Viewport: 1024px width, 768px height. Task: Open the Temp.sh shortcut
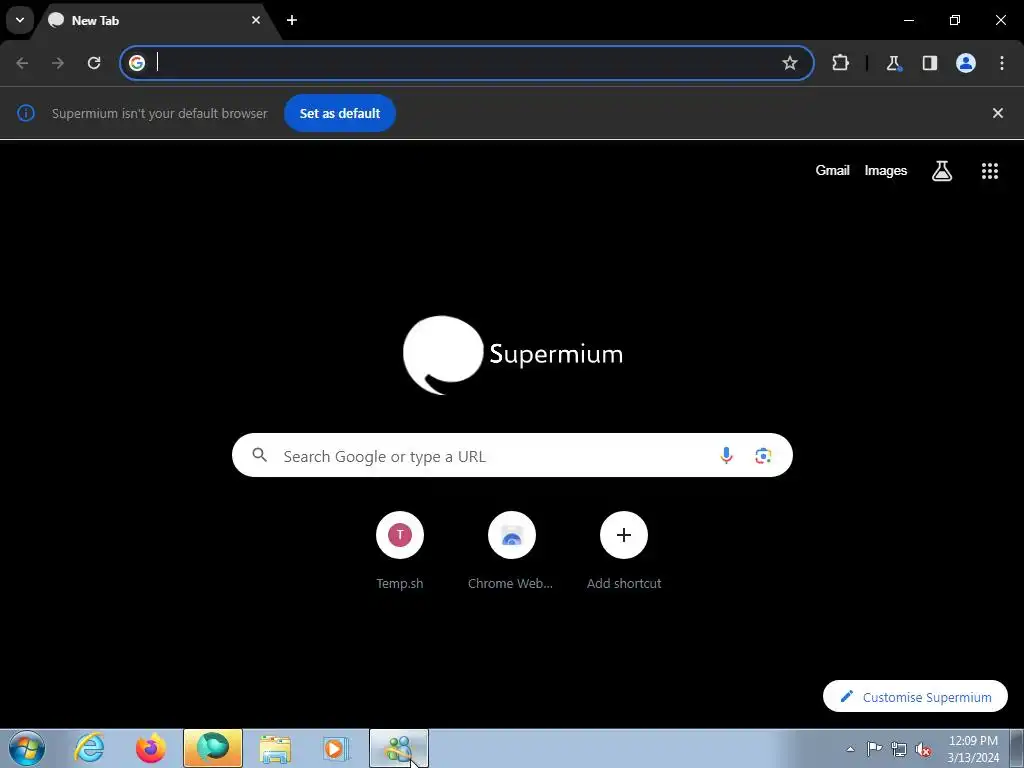click(400, 551)
